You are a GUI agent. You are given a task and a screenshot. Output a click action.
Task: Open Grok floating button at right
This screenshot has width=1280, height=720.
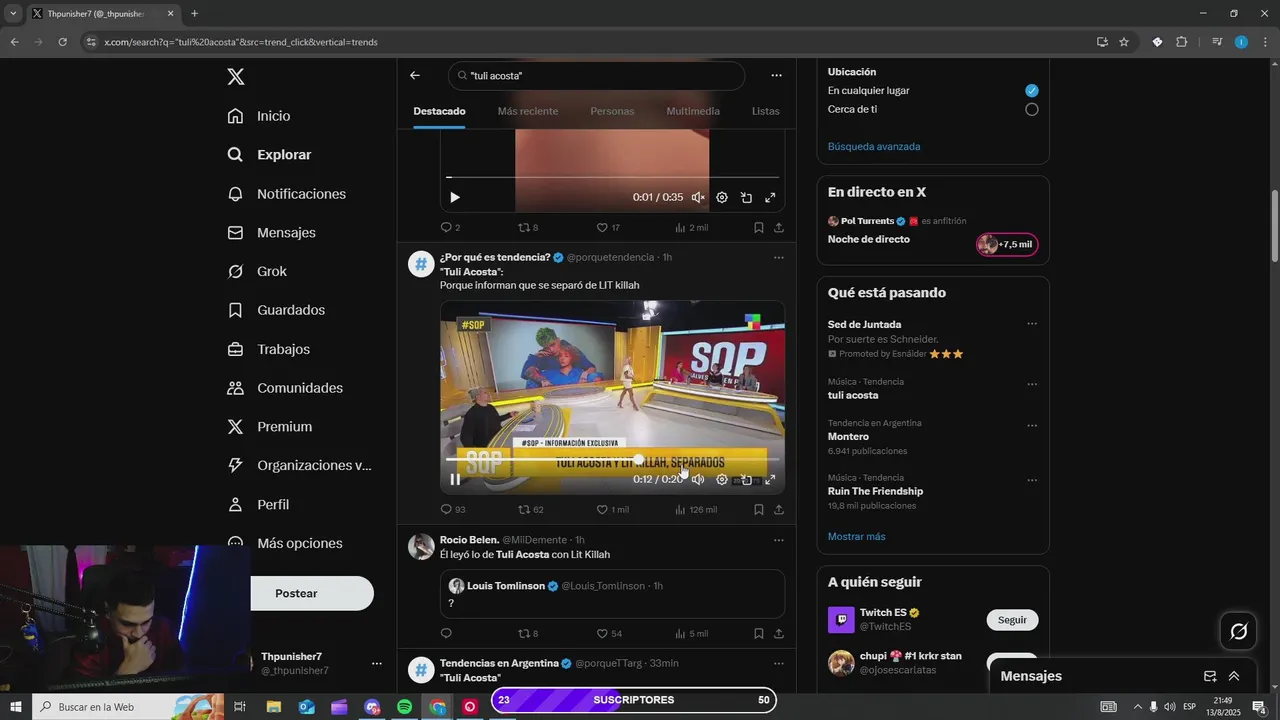[1238, 631]
